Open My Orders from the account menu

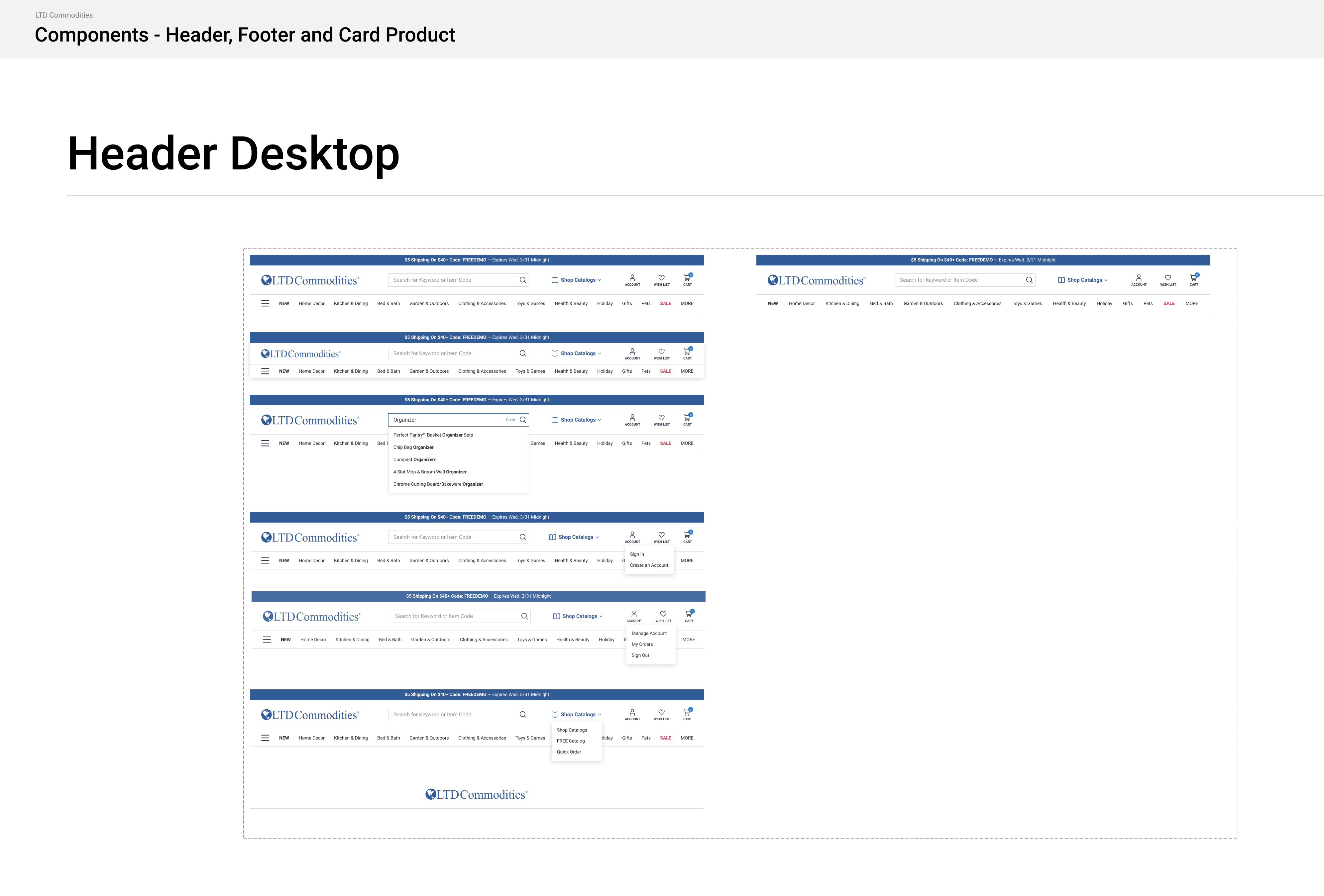(642, 644)
